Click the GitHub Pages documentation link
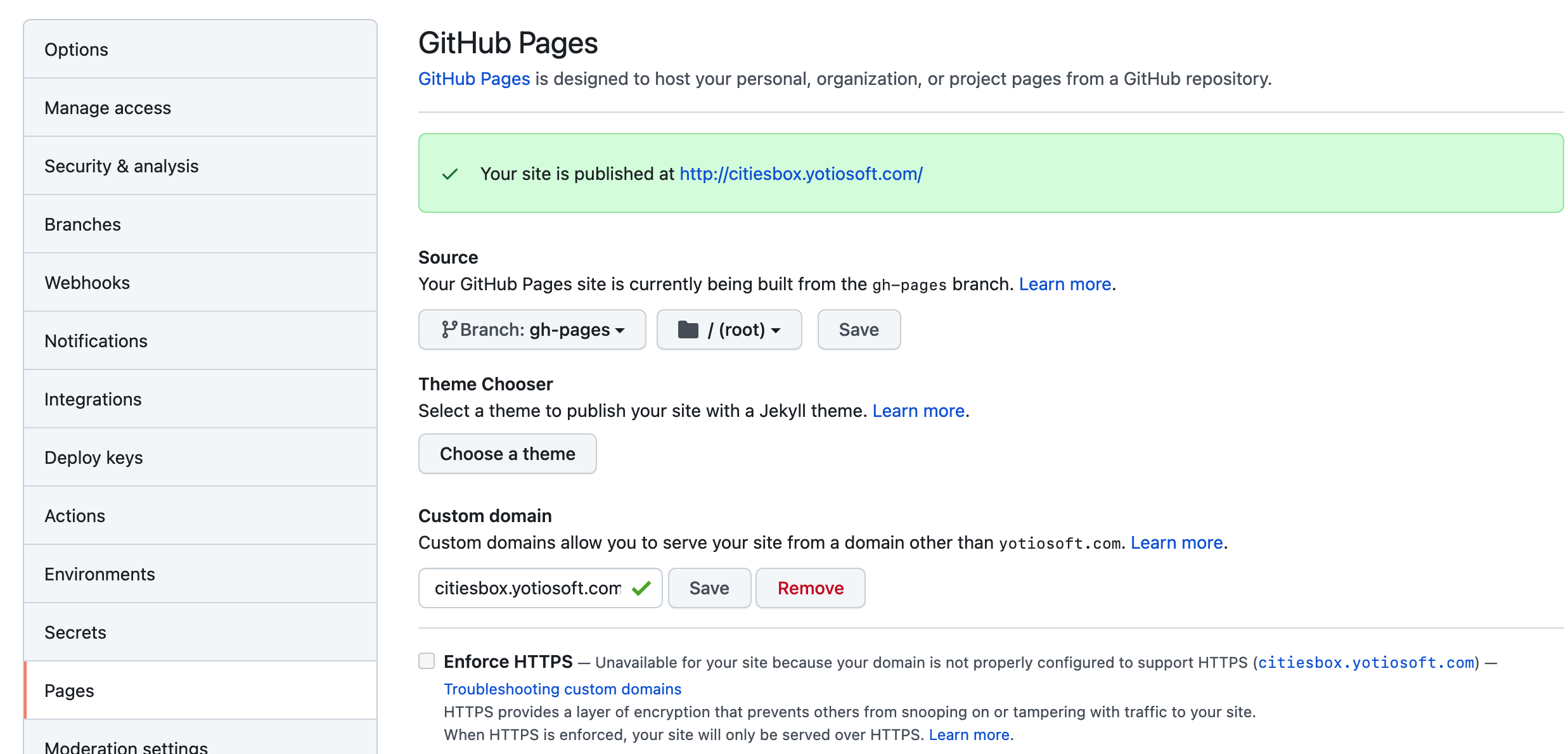Screen dimensions: 1568x754 coord(474,79)
